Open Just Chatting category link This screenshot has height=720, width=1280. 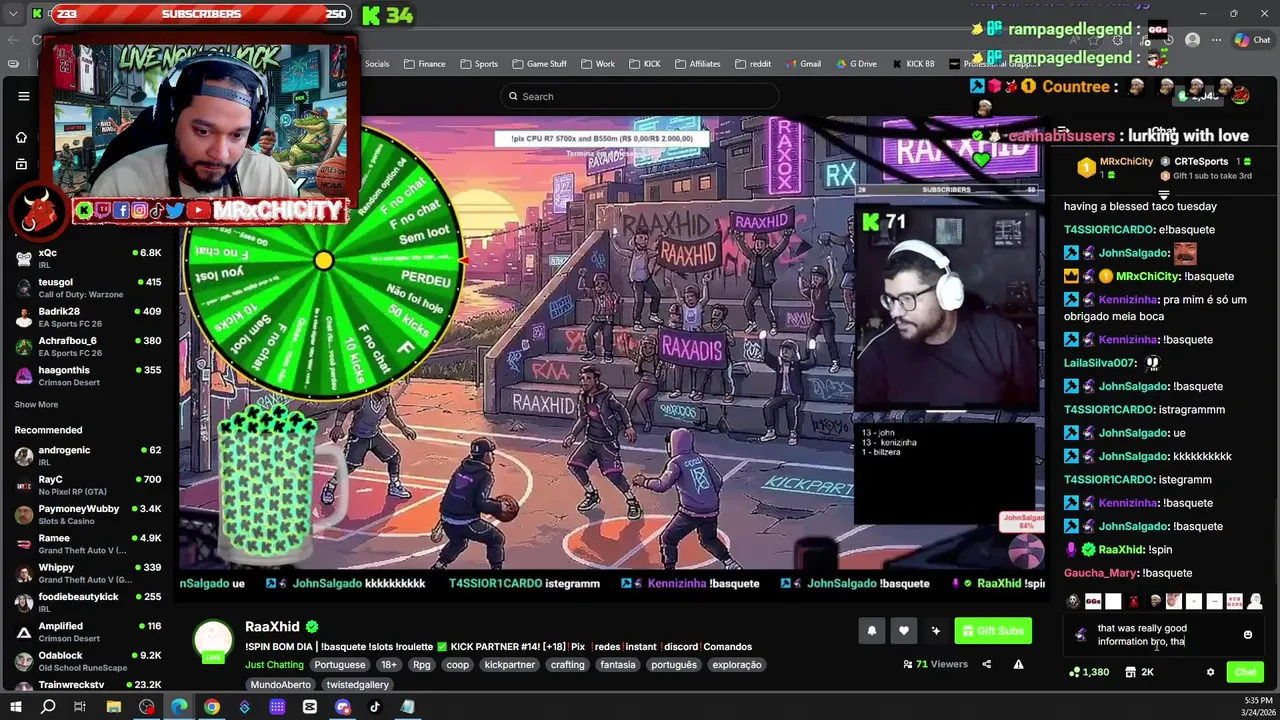[274, 664]
